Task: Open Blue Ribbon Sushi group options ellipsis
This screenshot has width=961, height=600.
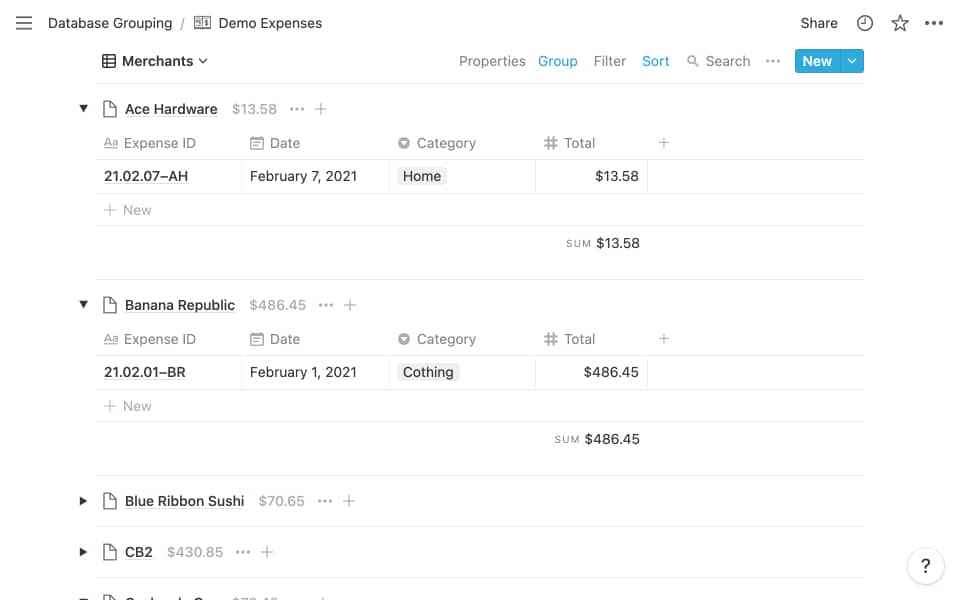Action: [325, 501]
